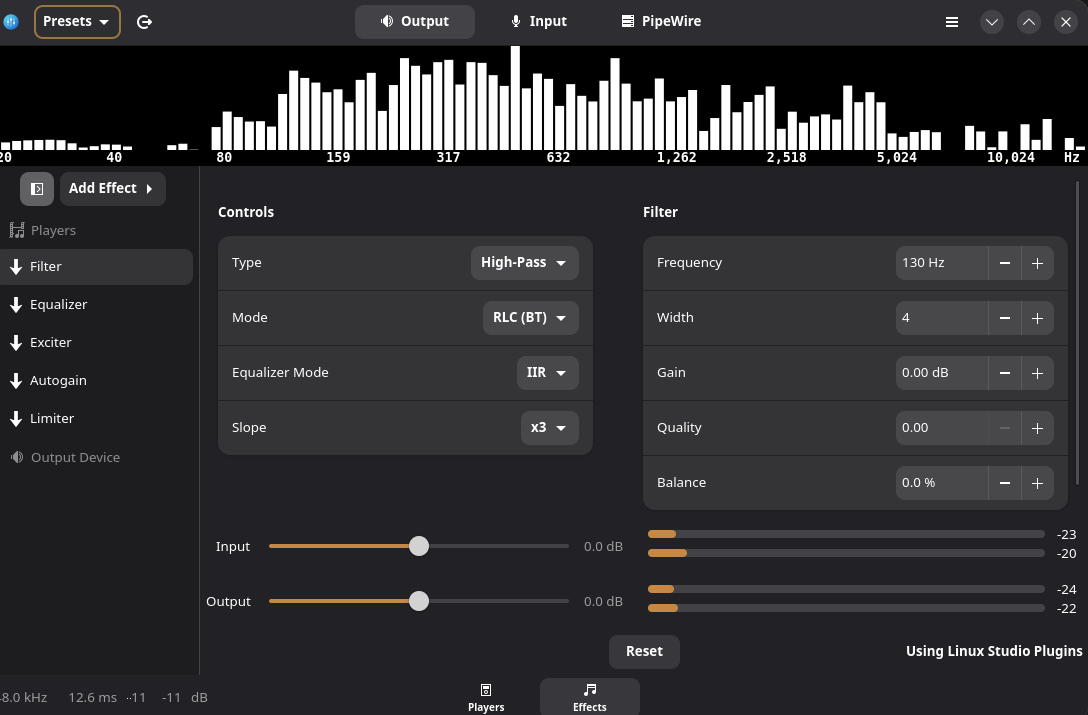Open the Add Effect menu

[x=112, y=189]
